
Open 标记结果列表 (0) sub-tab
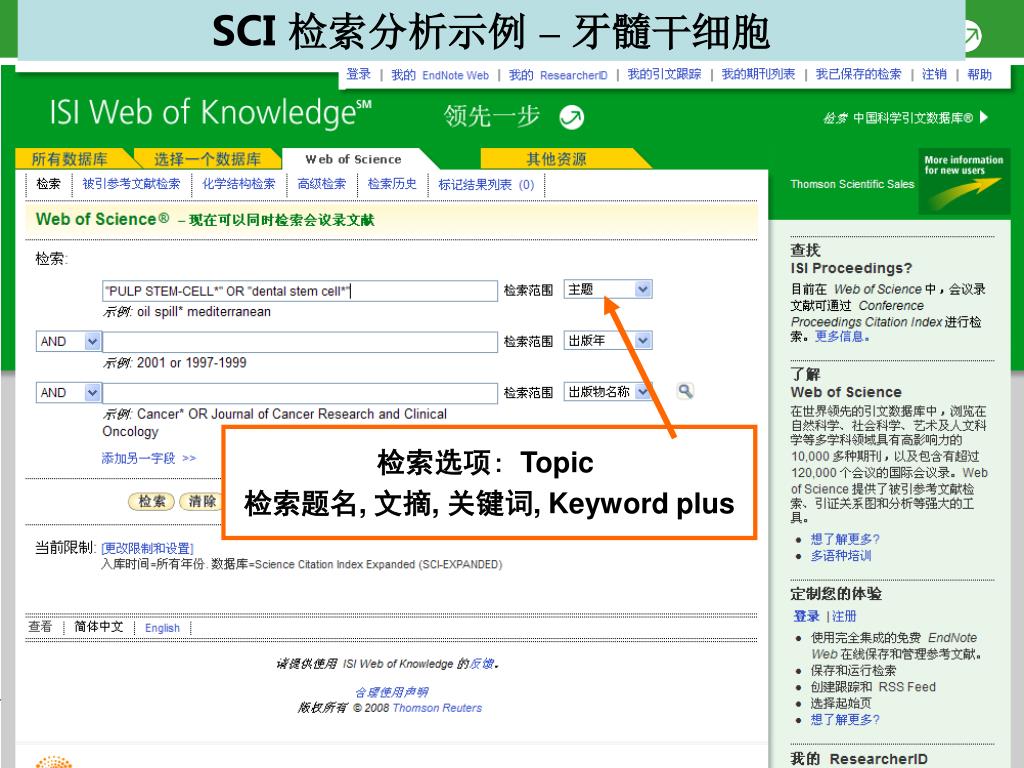click(486, 185)
